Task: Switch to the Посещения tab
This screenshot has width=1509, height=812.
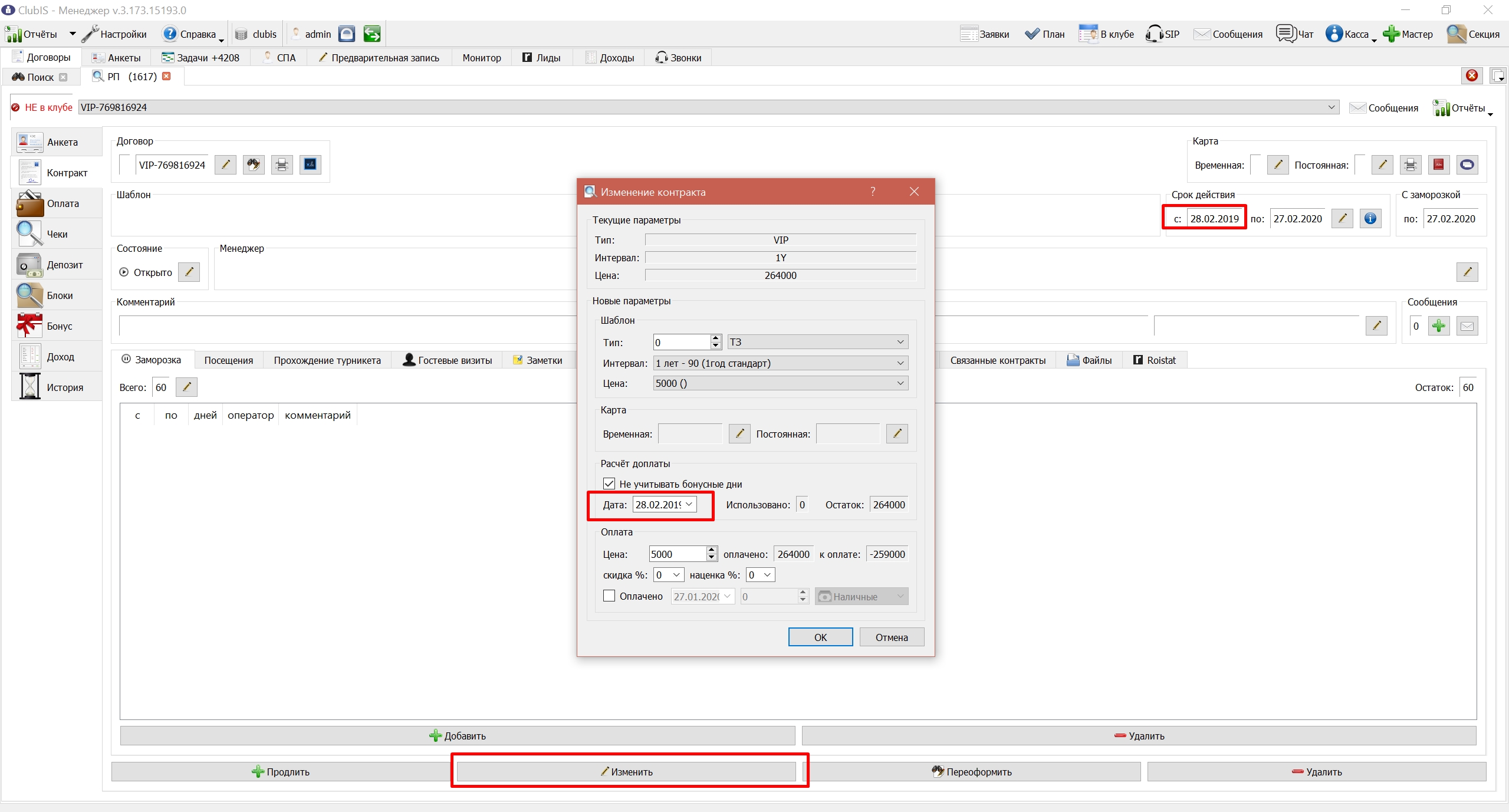Action: pyautogui.click(x=229, y=360)
